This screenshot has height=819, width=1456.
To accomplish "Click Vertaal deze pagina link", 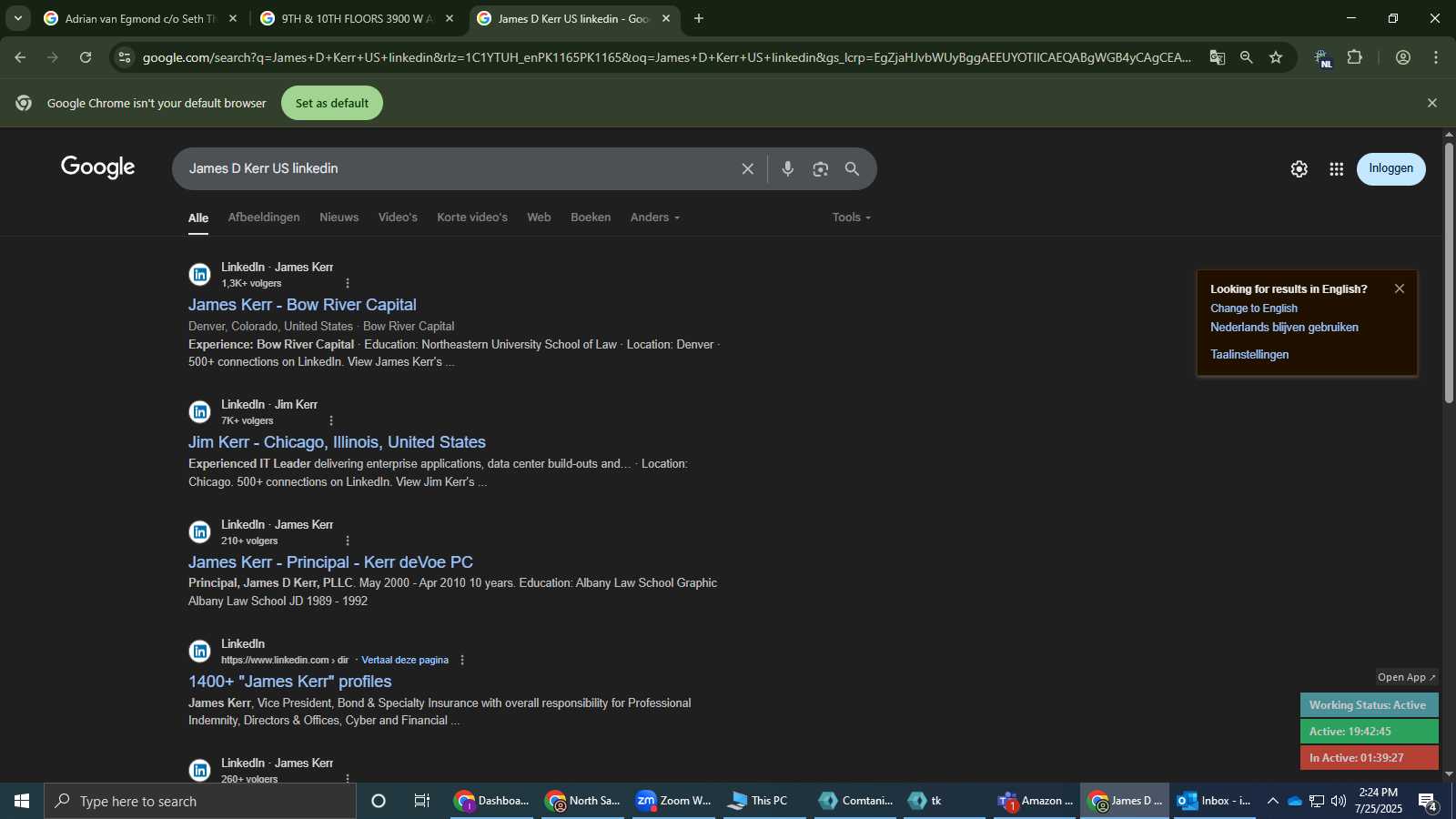I will (405, 660).
